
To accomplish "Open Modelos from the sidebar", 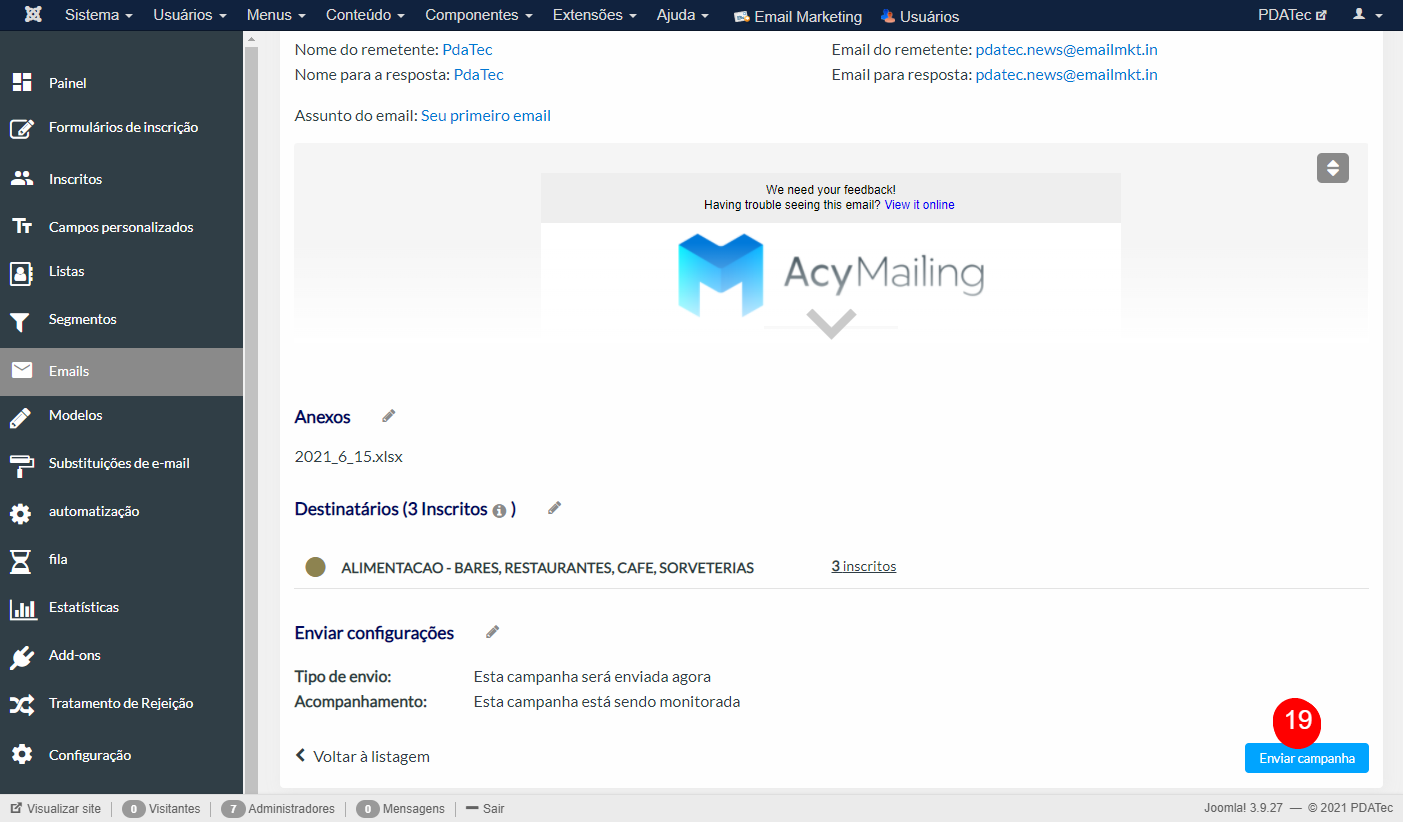I will click(76, 415).
